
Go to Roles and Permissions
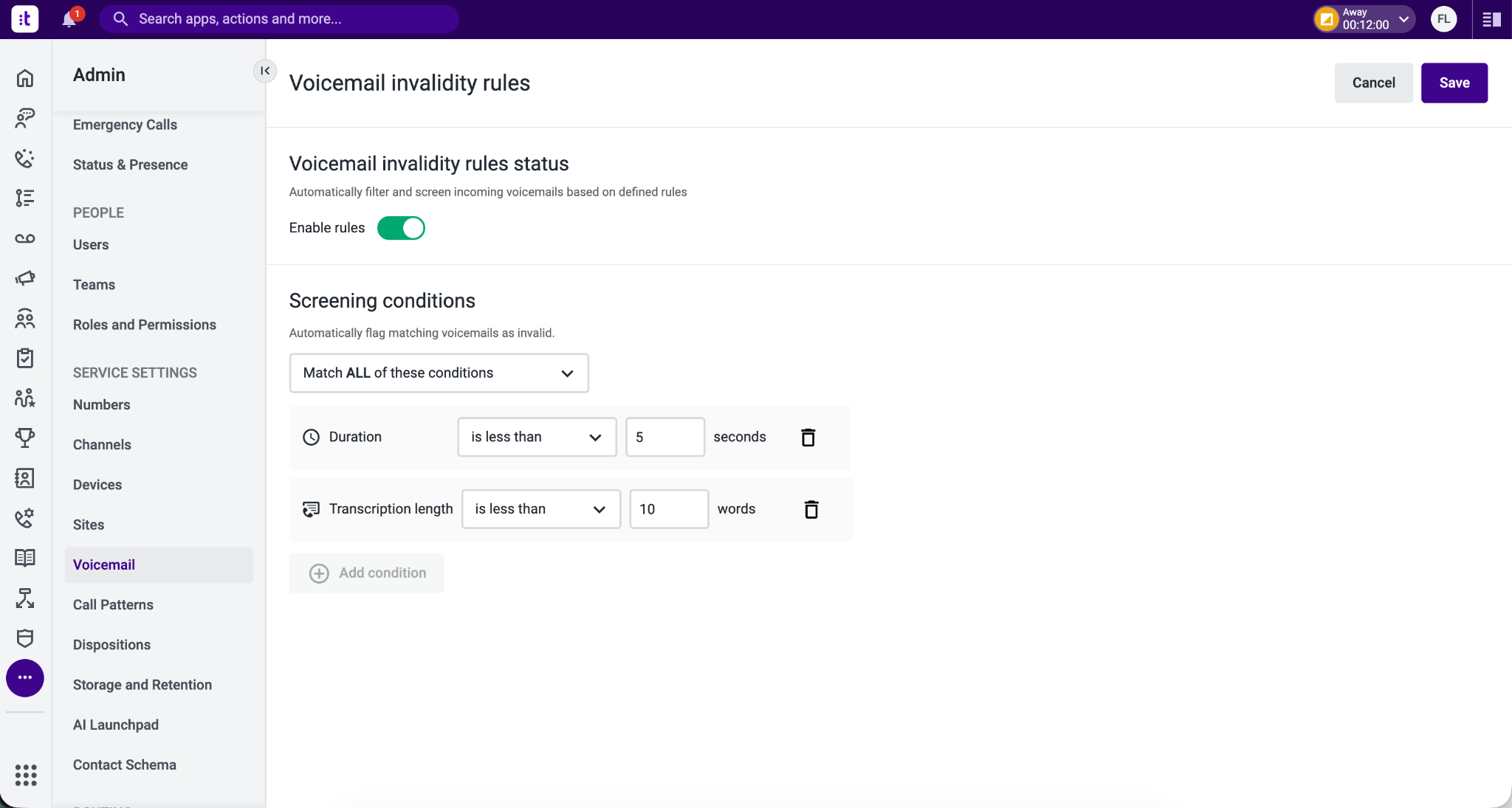coord(145,325)
